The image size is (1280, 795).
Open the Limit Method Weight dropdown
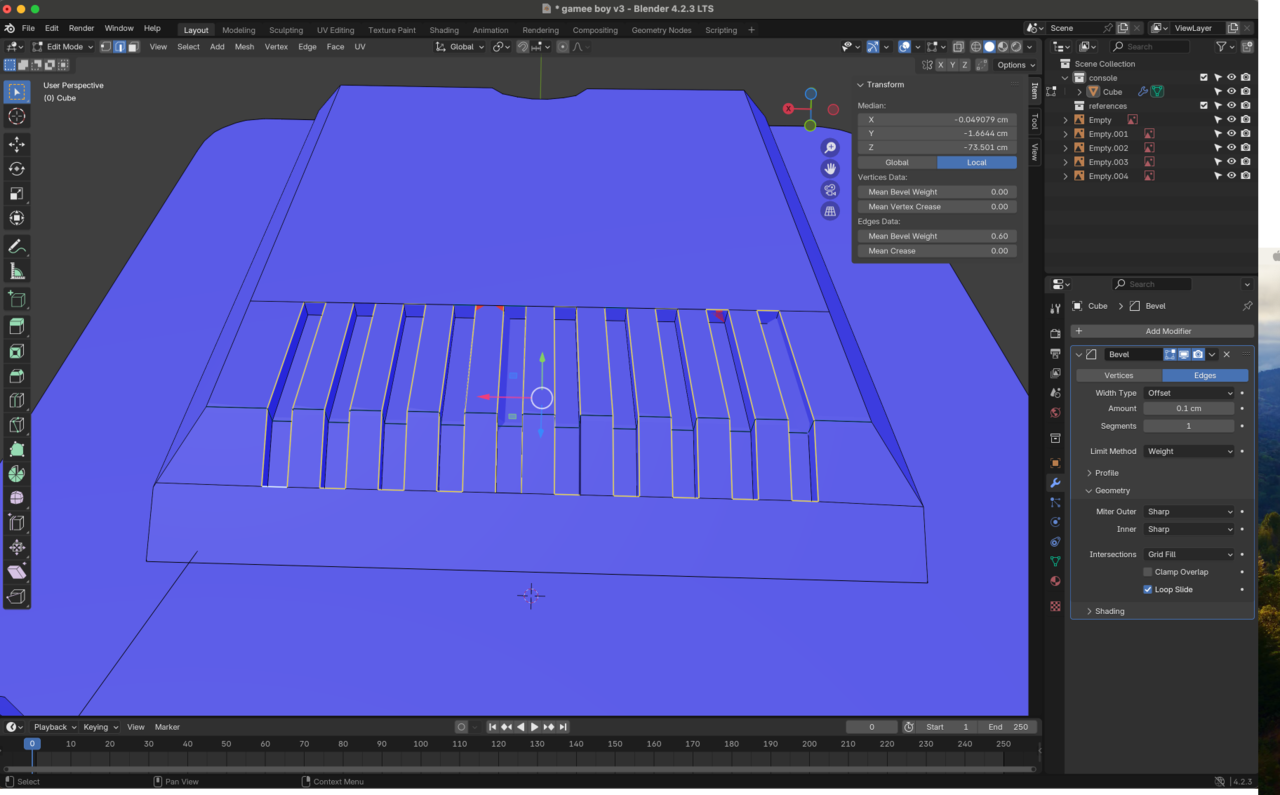click(1189, 451)
